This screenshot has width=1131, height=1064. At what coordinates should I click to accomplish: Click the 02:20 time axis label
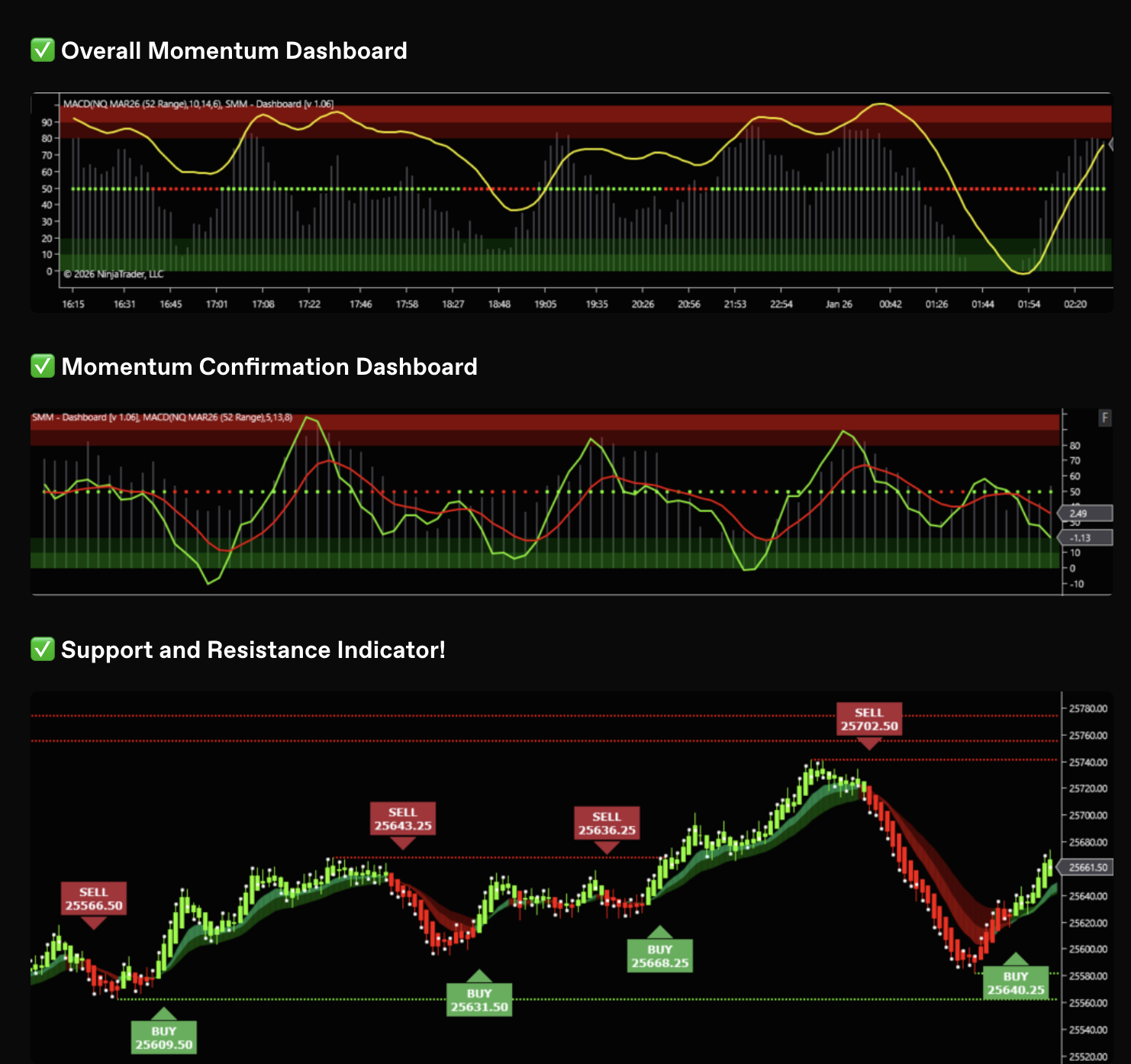(x=1075, y=304)
